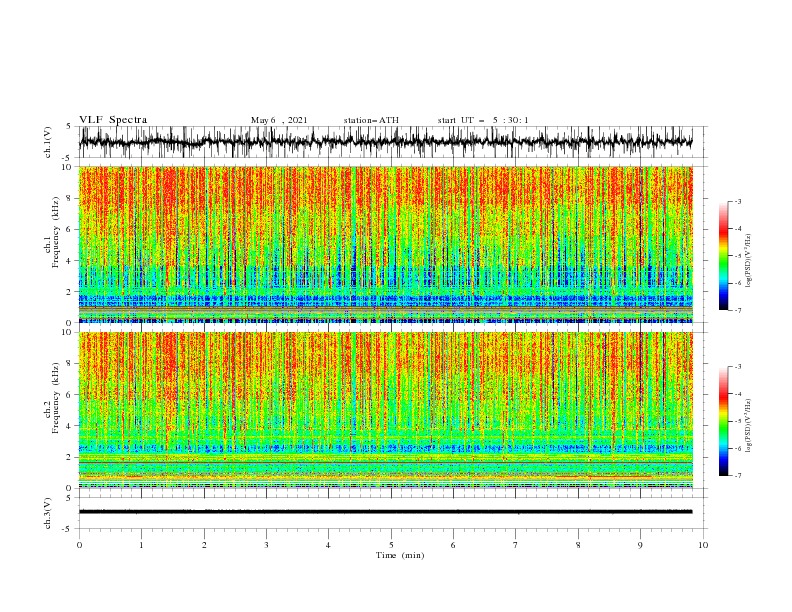
Task: Click the ch.2 spectrogram color scale bar
Action: [x=723, y=421]
